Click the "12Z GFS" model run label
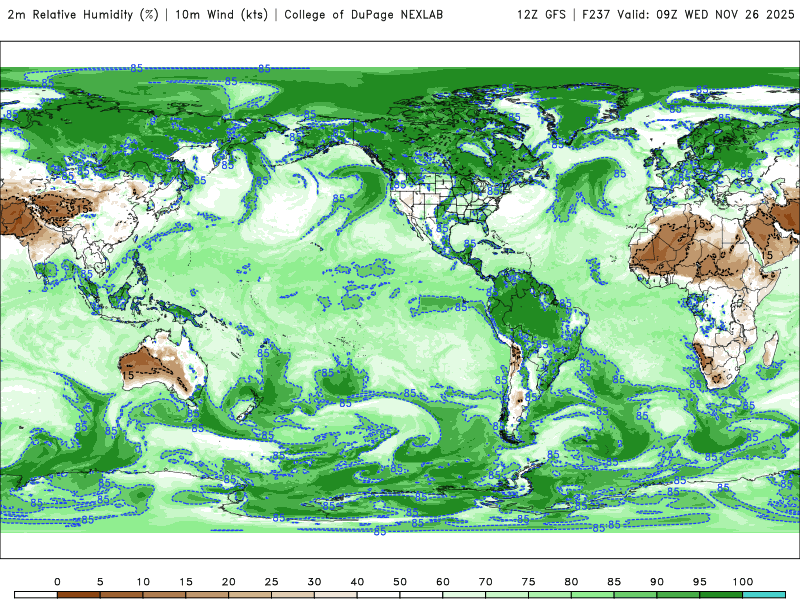Screen dimensions: 800x600 tap(541, 15)
